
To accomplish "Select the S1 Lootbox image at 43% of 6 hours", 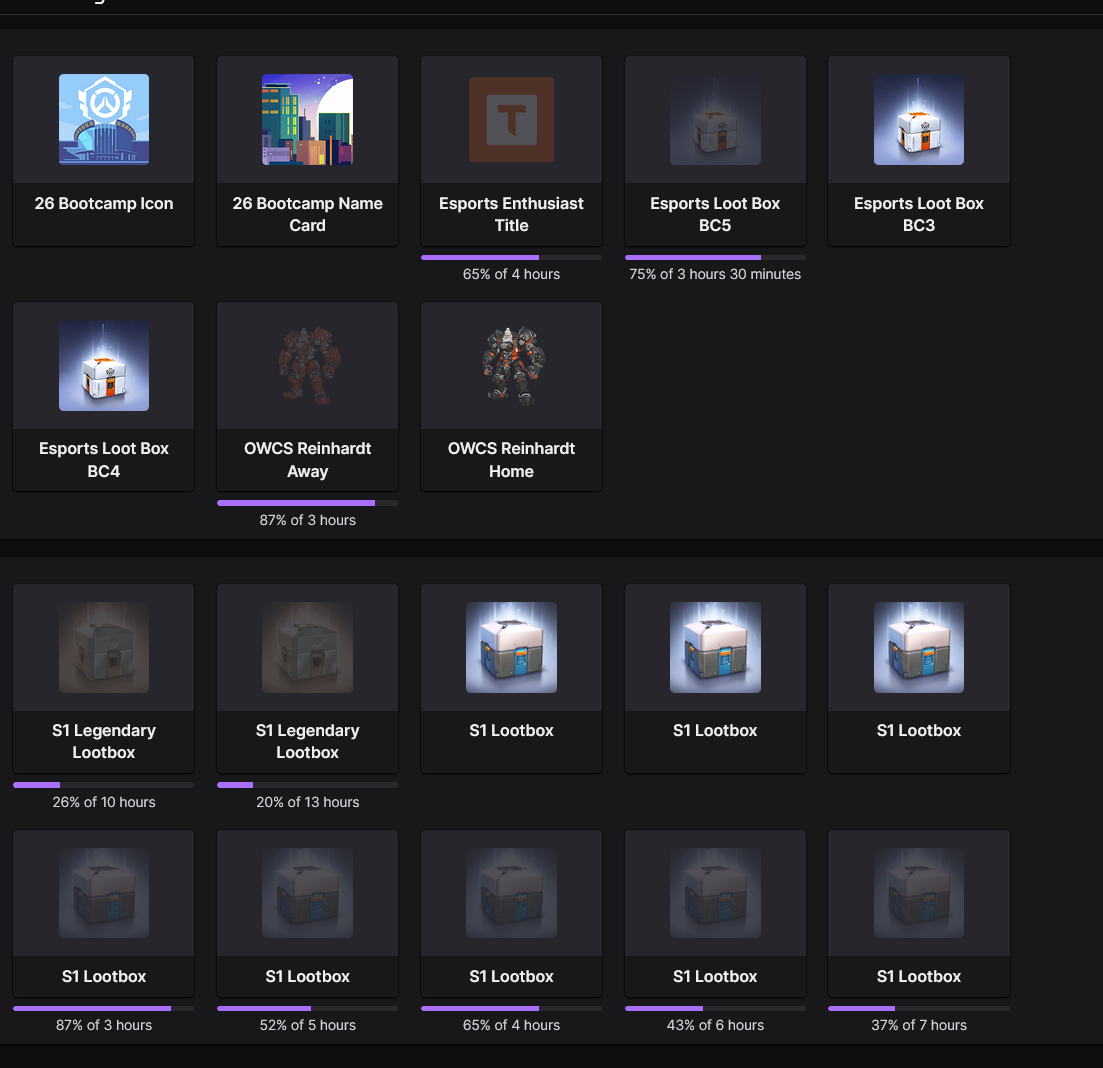I will pos(715,893).
